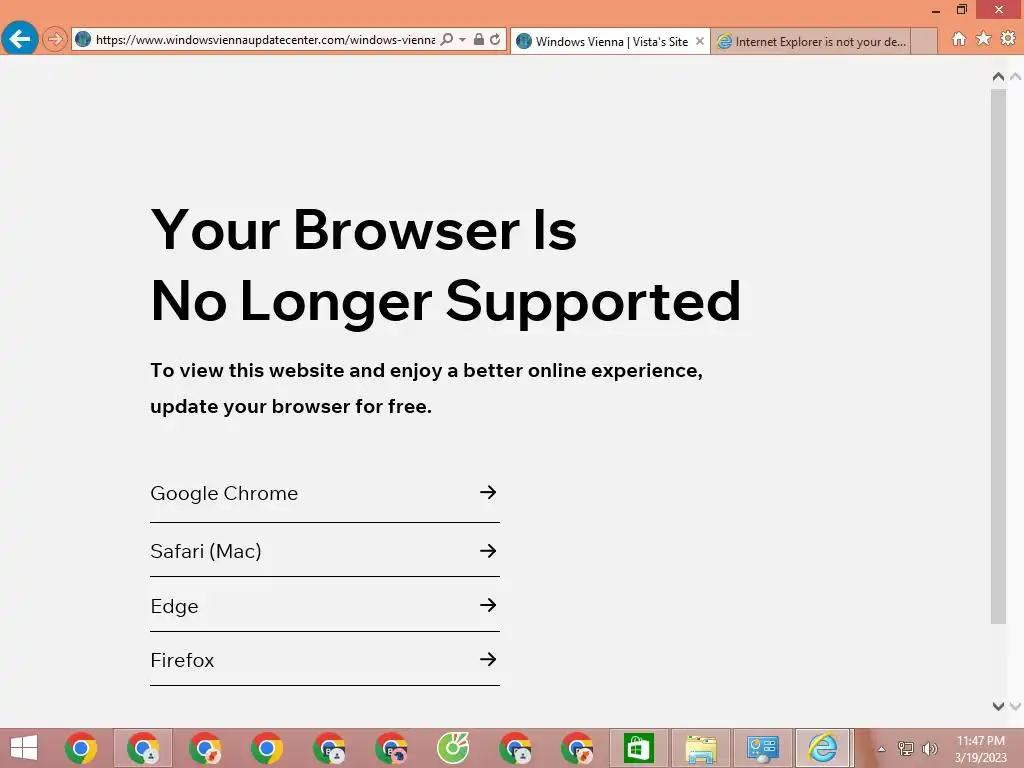Show hidden system tray icons

click(x=881, y=749)
